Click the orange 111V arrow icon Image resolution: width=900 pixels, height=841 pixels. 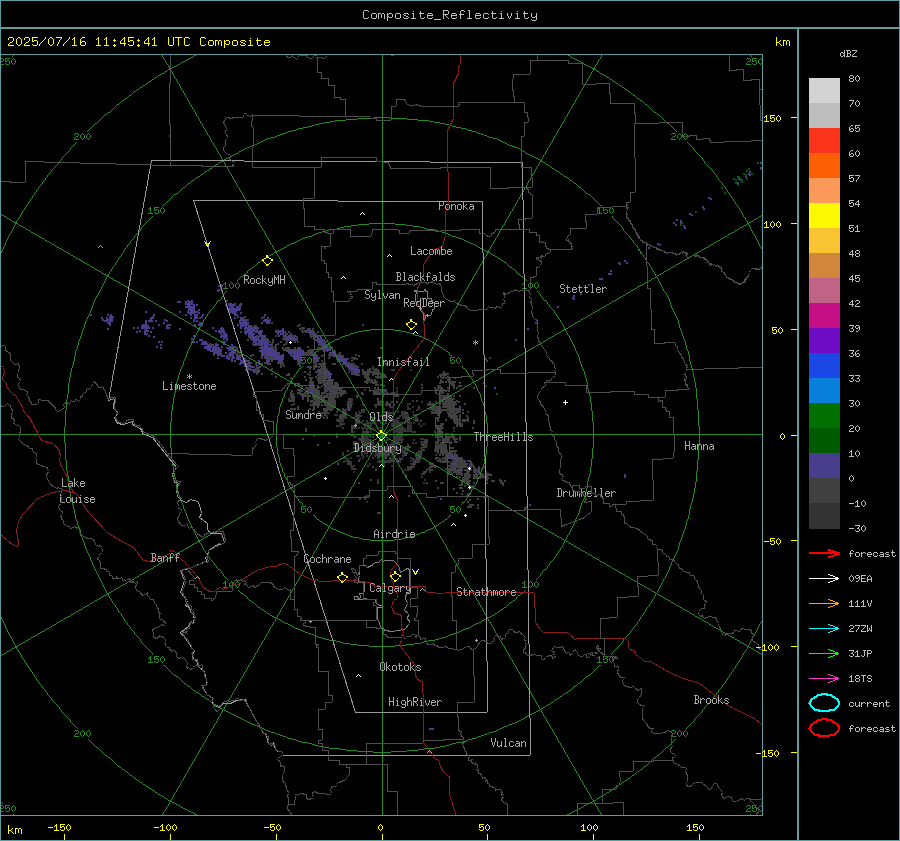click(824, 603)
